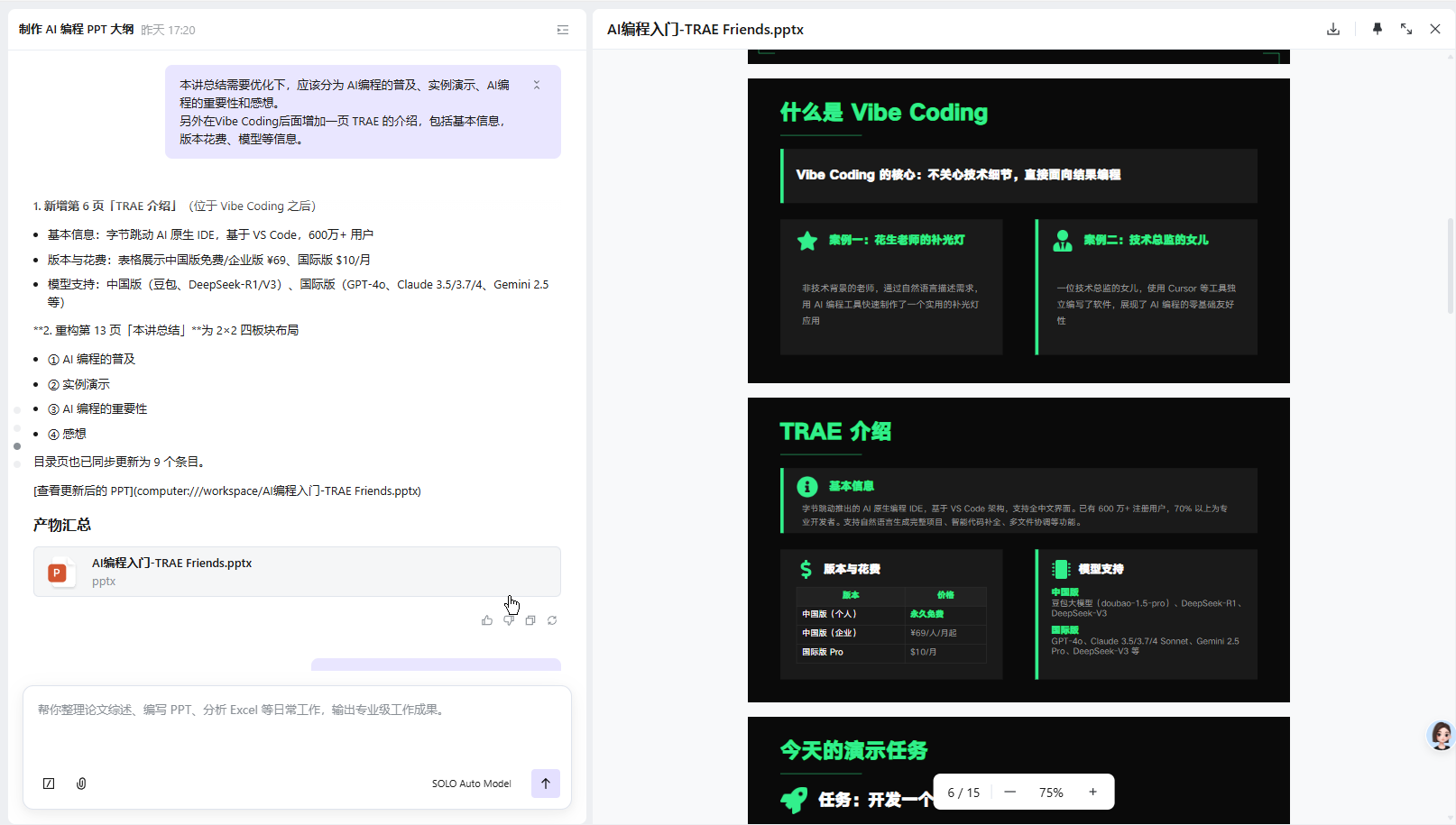Expand the preview to fullscreen
Screen dimensions: 1456x825
point(1405,29)
